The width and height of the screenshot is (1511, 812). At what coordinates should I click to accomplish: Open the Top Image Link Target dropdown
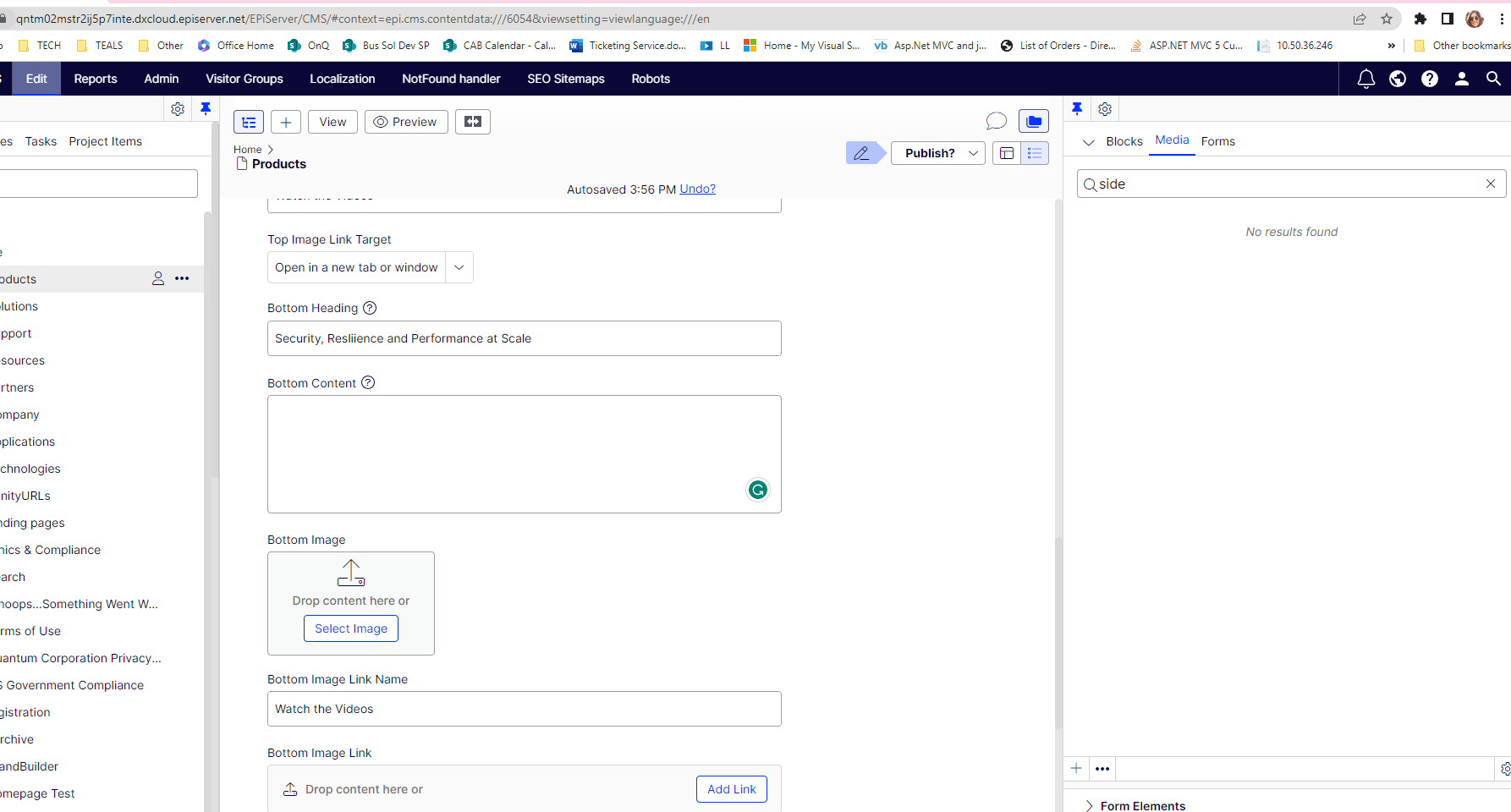(x=459, y=267)
